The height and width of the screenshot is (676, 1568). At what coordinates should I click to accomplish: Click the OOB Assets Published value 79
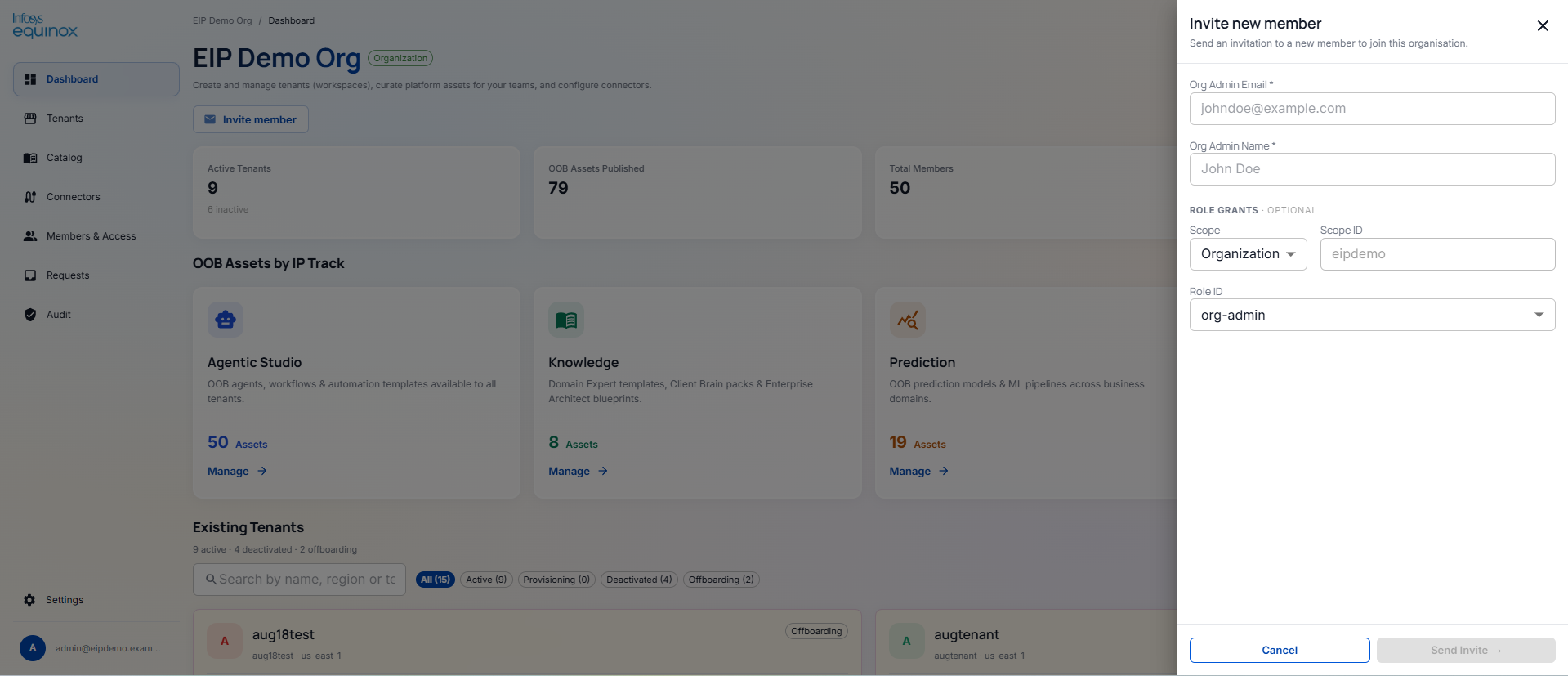coord(558,188)
